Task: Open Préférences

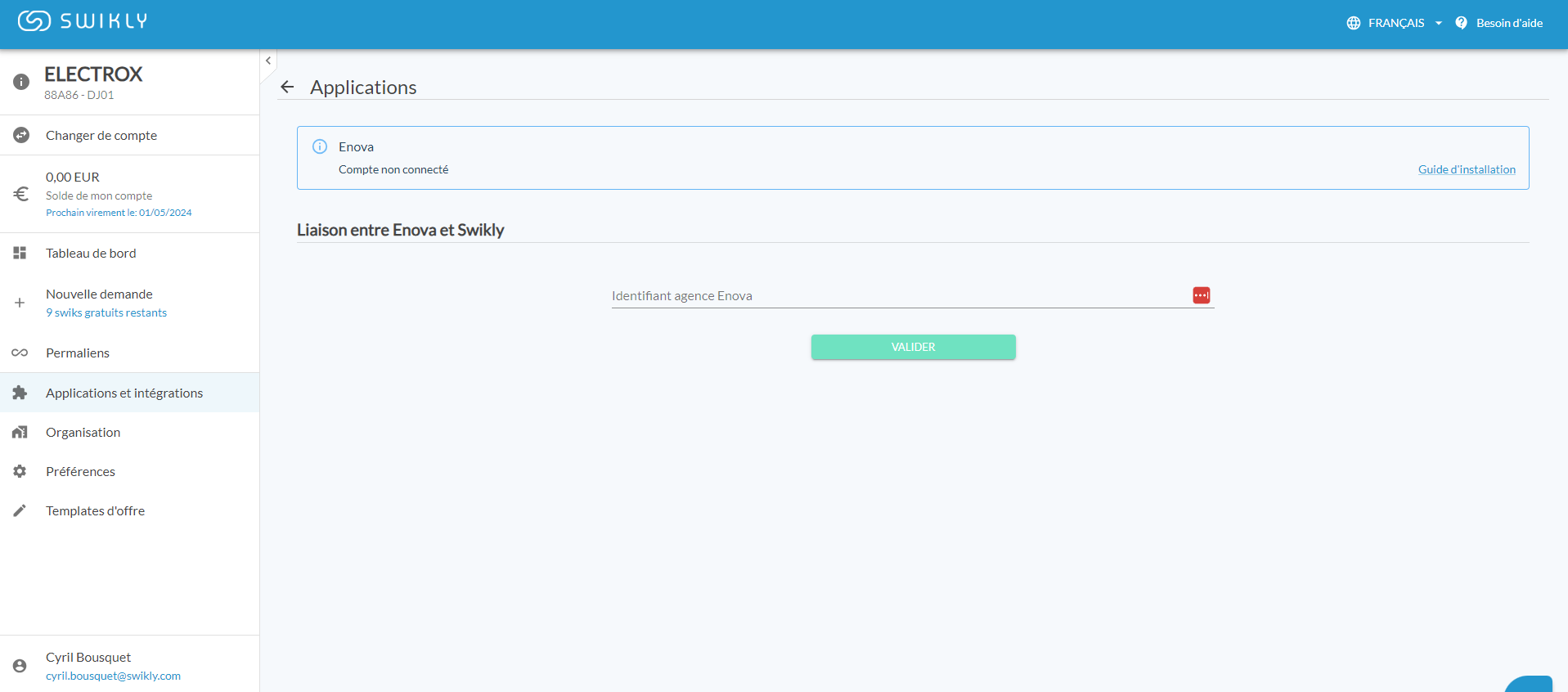Action: pos(80,471)
